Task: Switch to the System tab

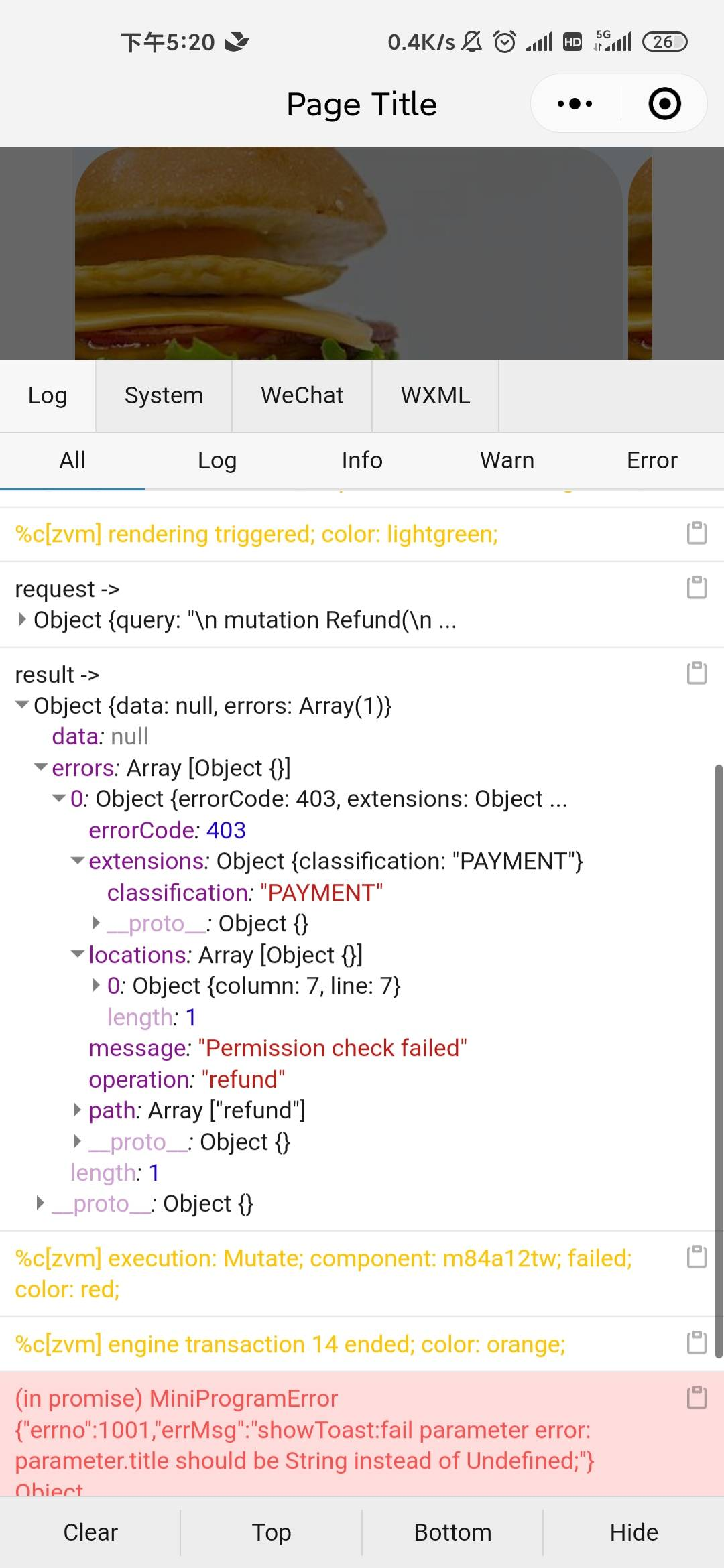Action: click(164, 395)
